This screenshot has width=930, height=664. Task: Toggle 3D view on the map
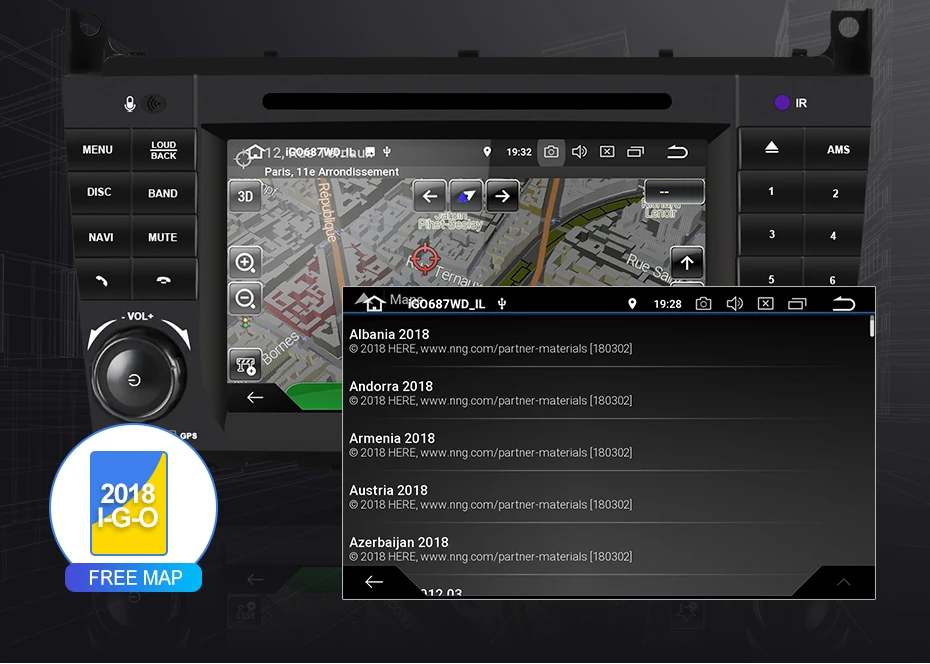click(245, 196)
